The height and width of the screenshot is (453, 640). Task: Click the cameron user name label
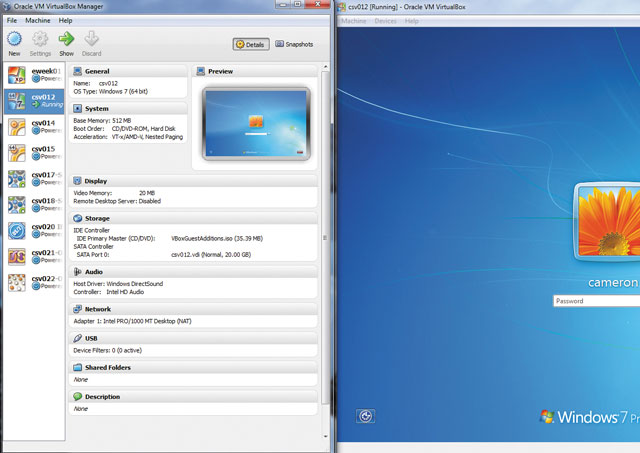tap(613, 282)
